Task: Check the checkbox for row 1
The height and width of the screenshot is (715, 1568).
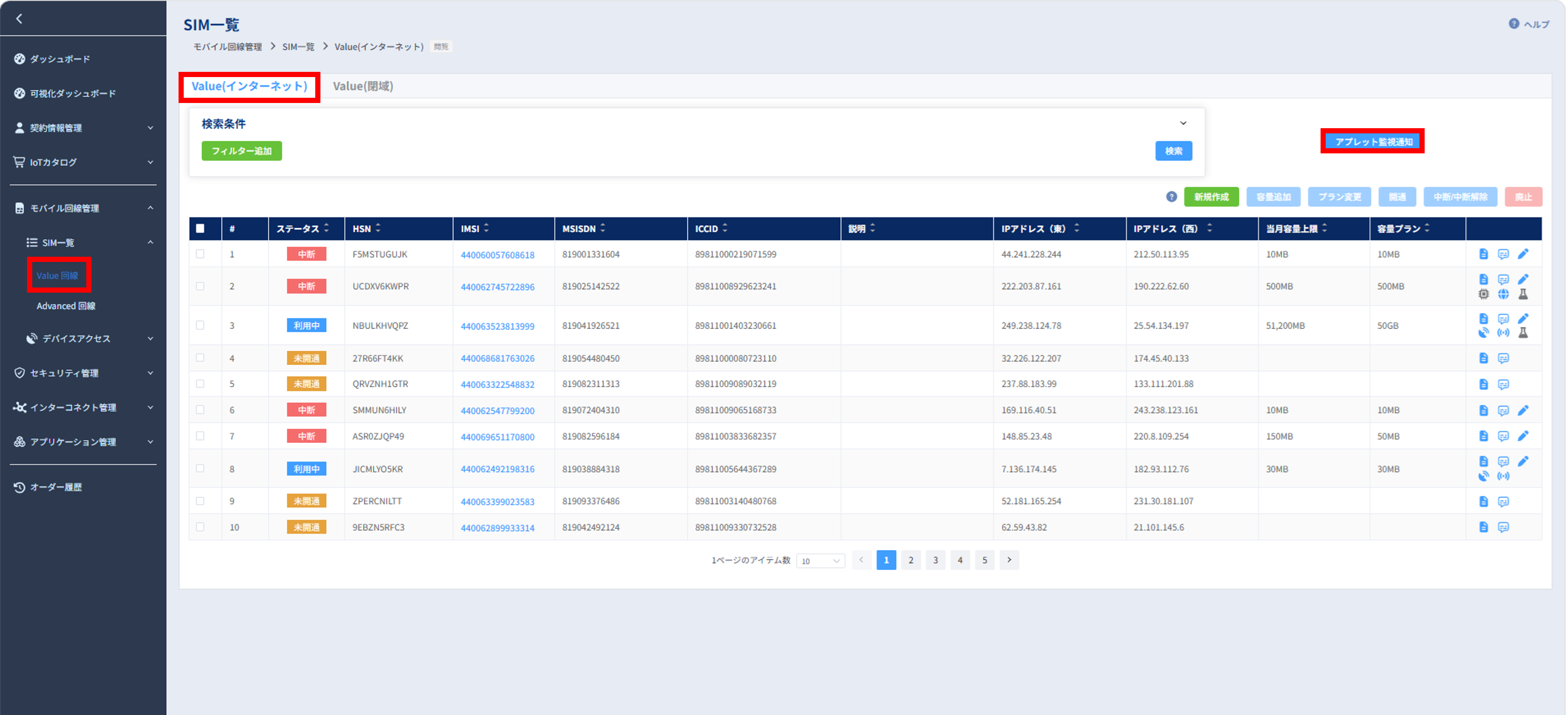Action: 200,254
